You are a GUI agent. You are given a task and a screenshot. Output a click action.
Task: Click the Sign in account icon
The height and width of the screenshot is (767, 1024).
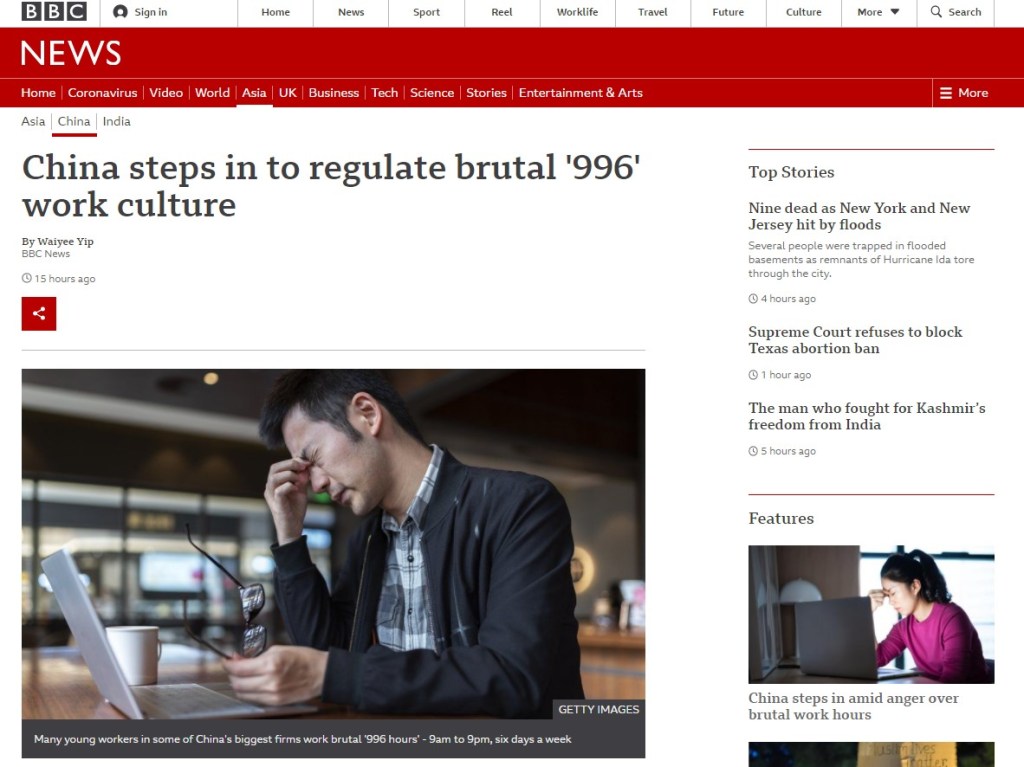(x=121, y=12)
